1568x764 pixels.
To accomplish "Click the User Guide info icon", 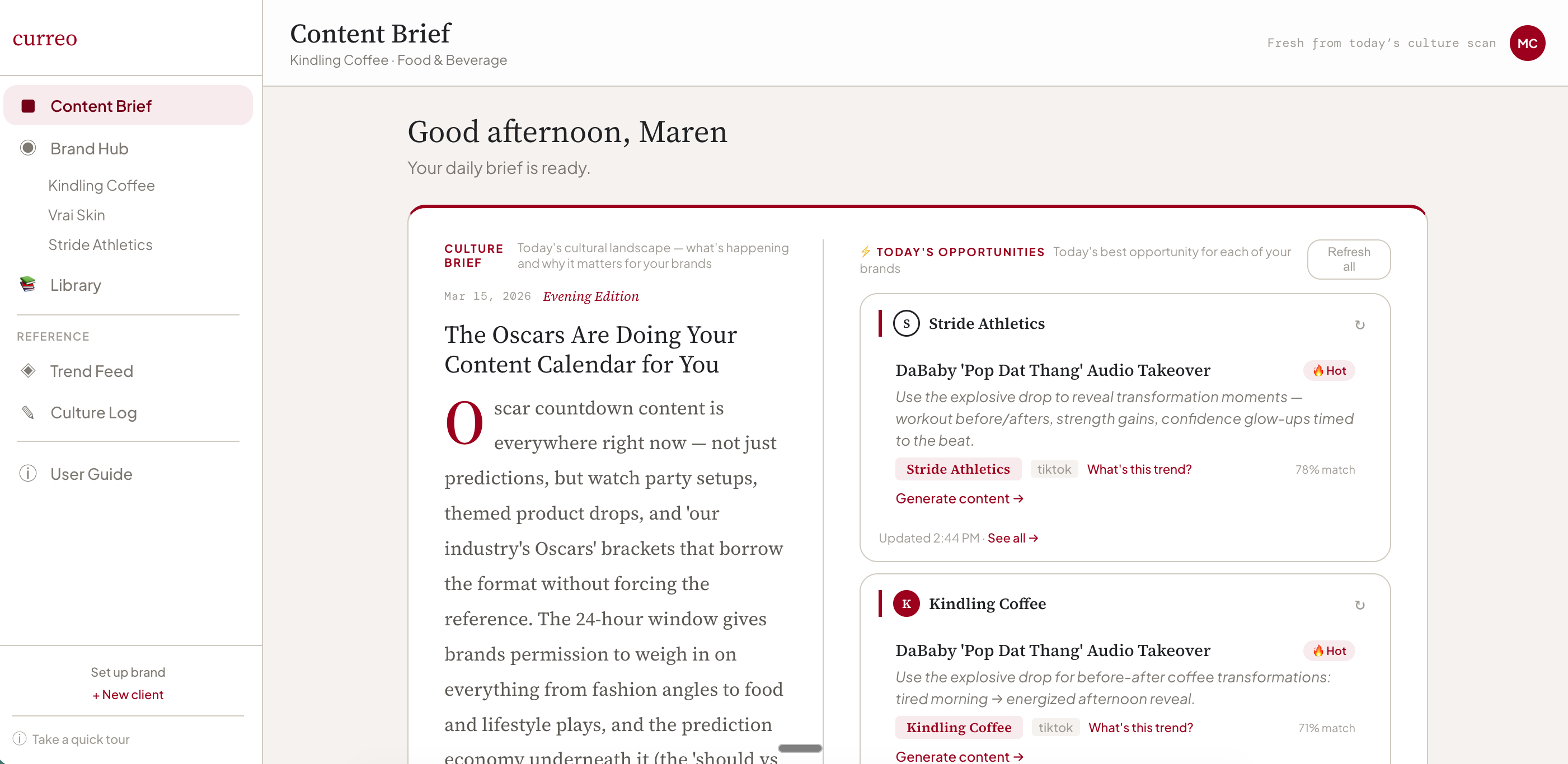I will tap(28, 473).
